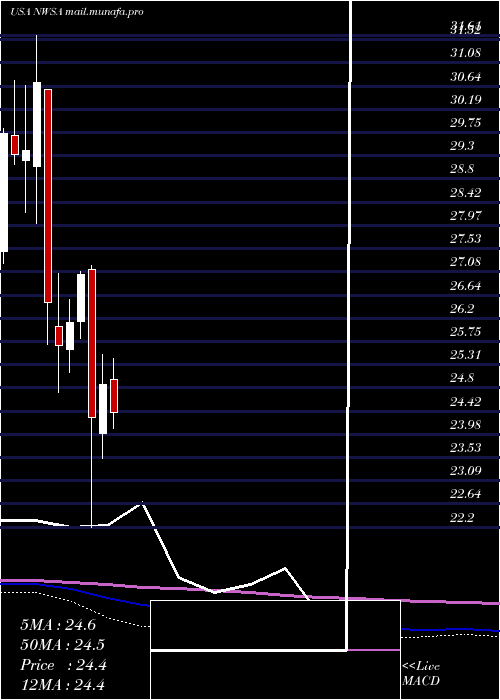Click the 30.19 price axis label
This screenshot has width=500, height=700.
[466, 99]
